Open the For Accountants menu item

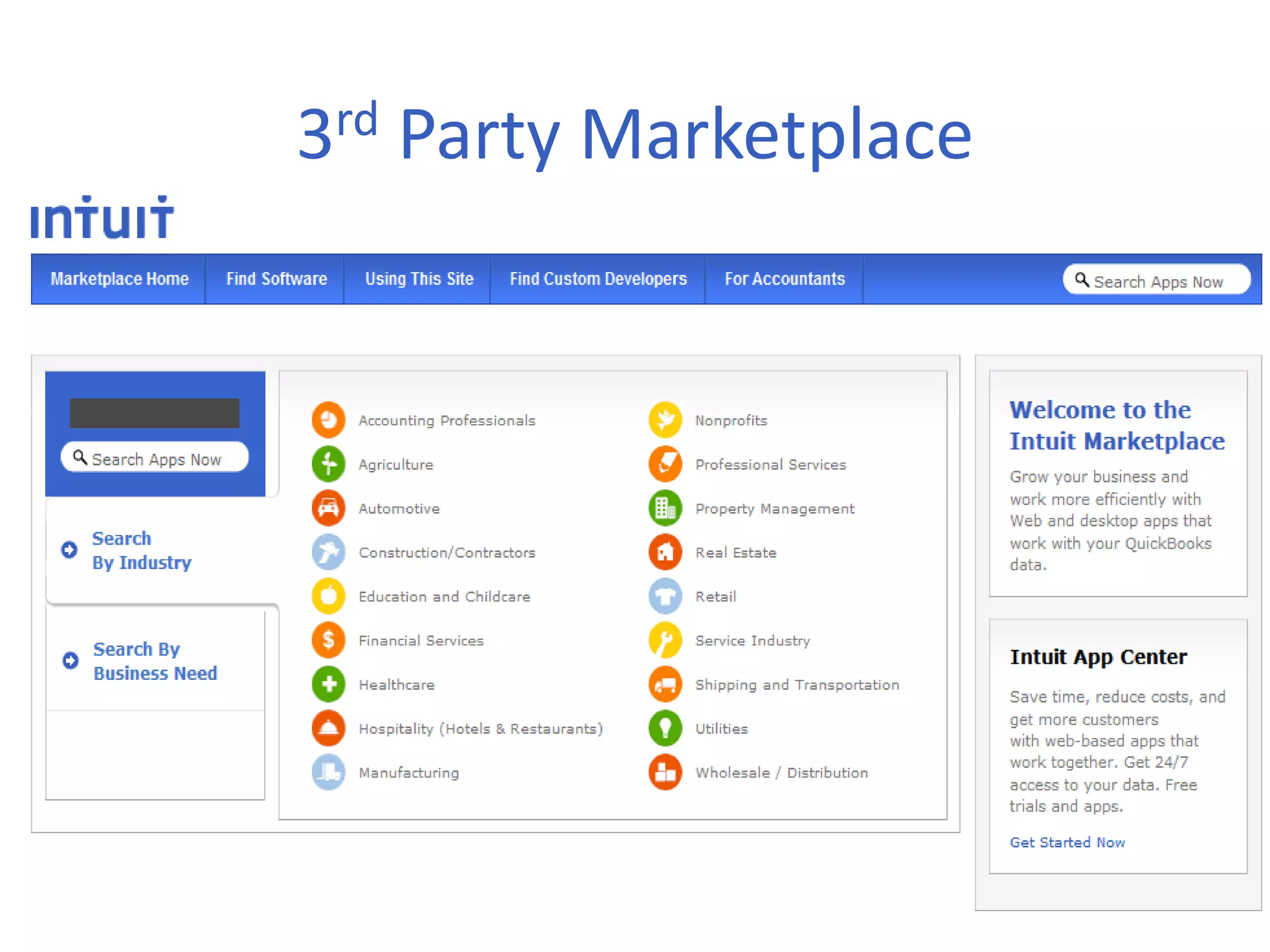point(784,279)
